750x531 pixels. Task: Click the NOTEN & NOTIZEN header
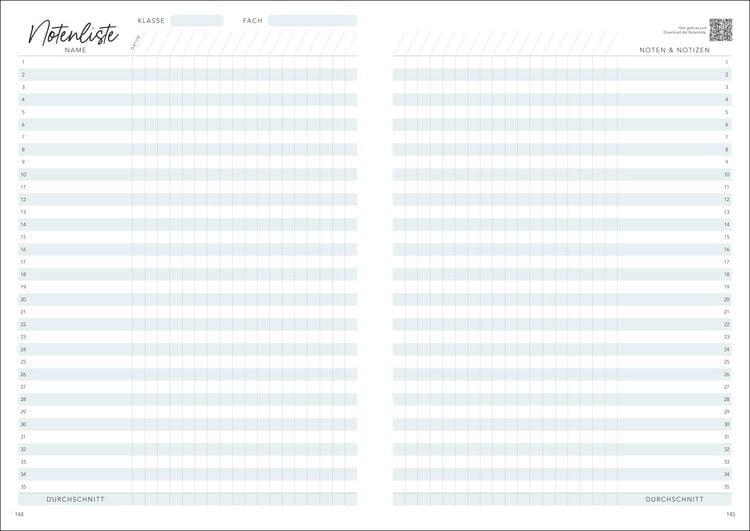(x=674, y=50)
